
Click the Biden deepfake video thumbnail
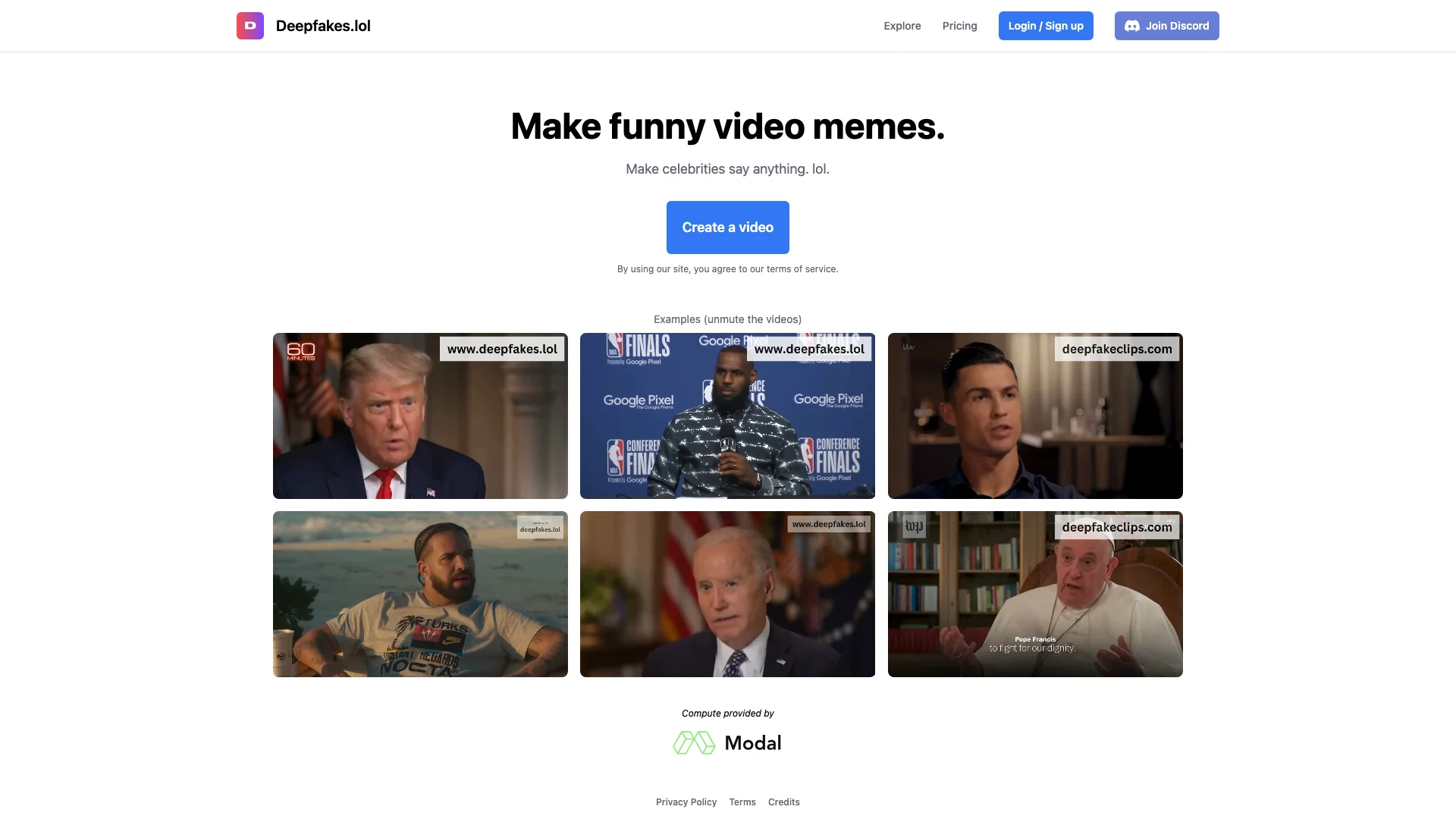pyautogui.click(x=727, y=593)
